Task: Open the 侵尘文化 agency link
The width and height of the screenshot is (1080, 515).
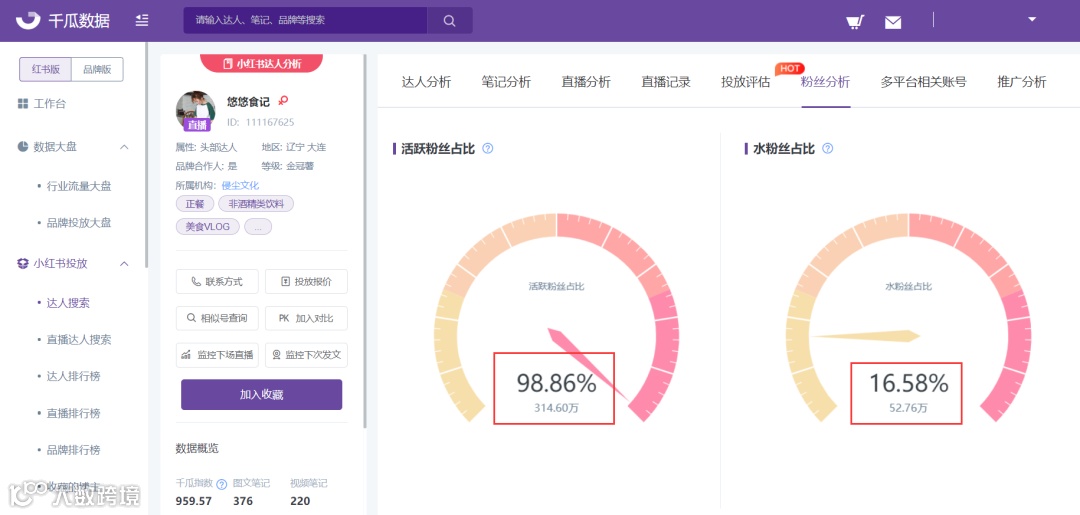Action: click(240, 185)
